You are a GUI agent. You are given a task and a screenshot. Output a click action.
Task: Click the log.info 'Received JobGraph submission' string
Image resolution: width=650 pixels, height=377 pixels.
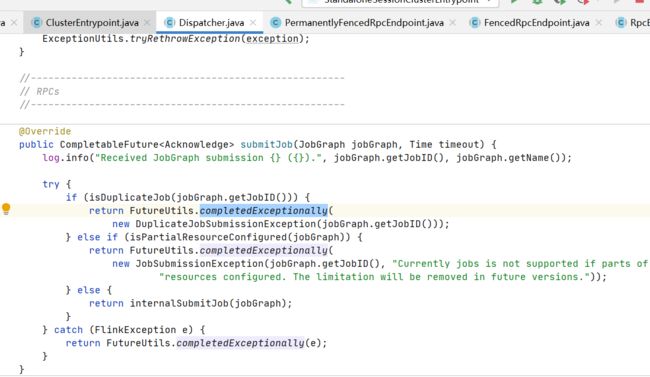[x=208, y=158]
